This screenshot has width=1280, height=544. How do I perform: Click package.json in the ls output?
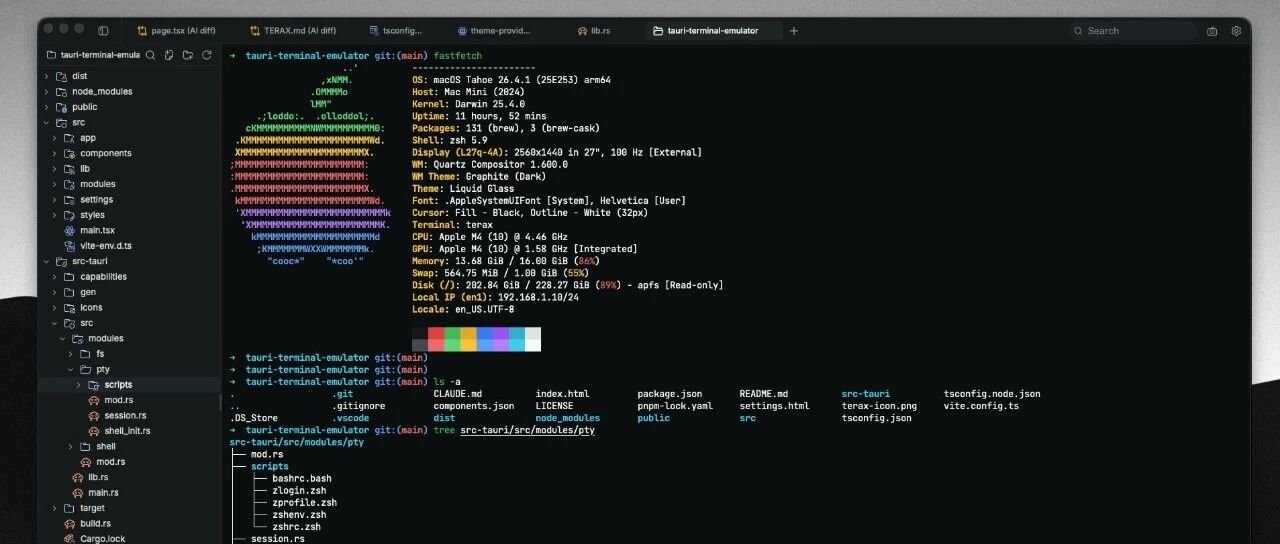click(670, 394)
